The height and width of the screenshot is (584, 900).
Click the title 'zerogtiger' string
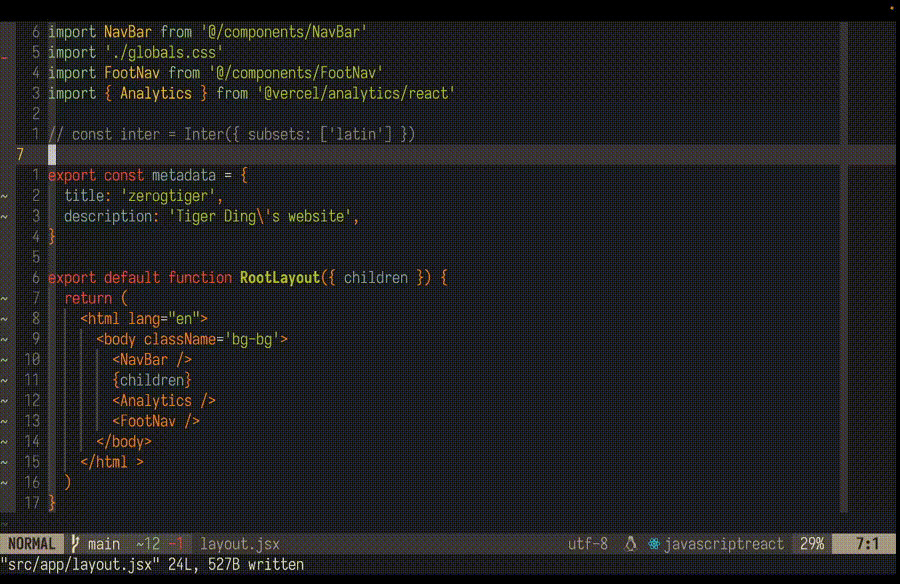(168, 196)
